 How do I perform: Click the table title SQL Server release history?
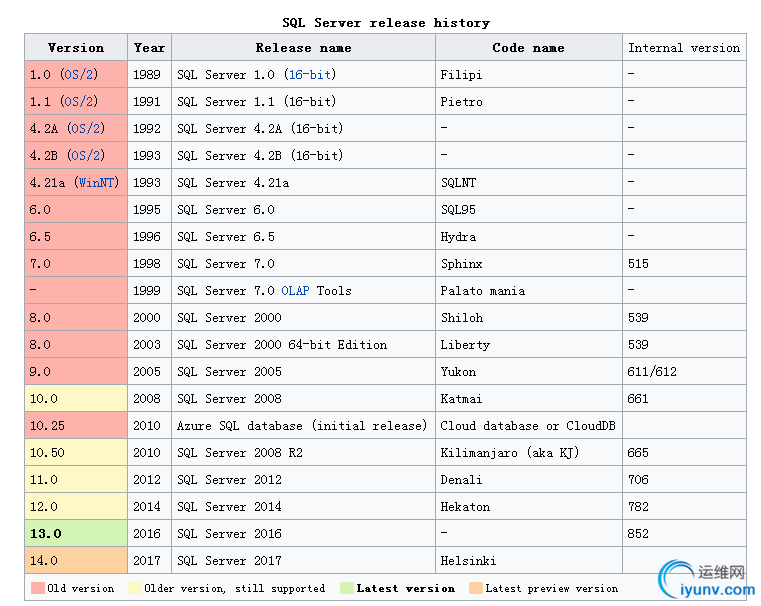[x=386, y=23]
